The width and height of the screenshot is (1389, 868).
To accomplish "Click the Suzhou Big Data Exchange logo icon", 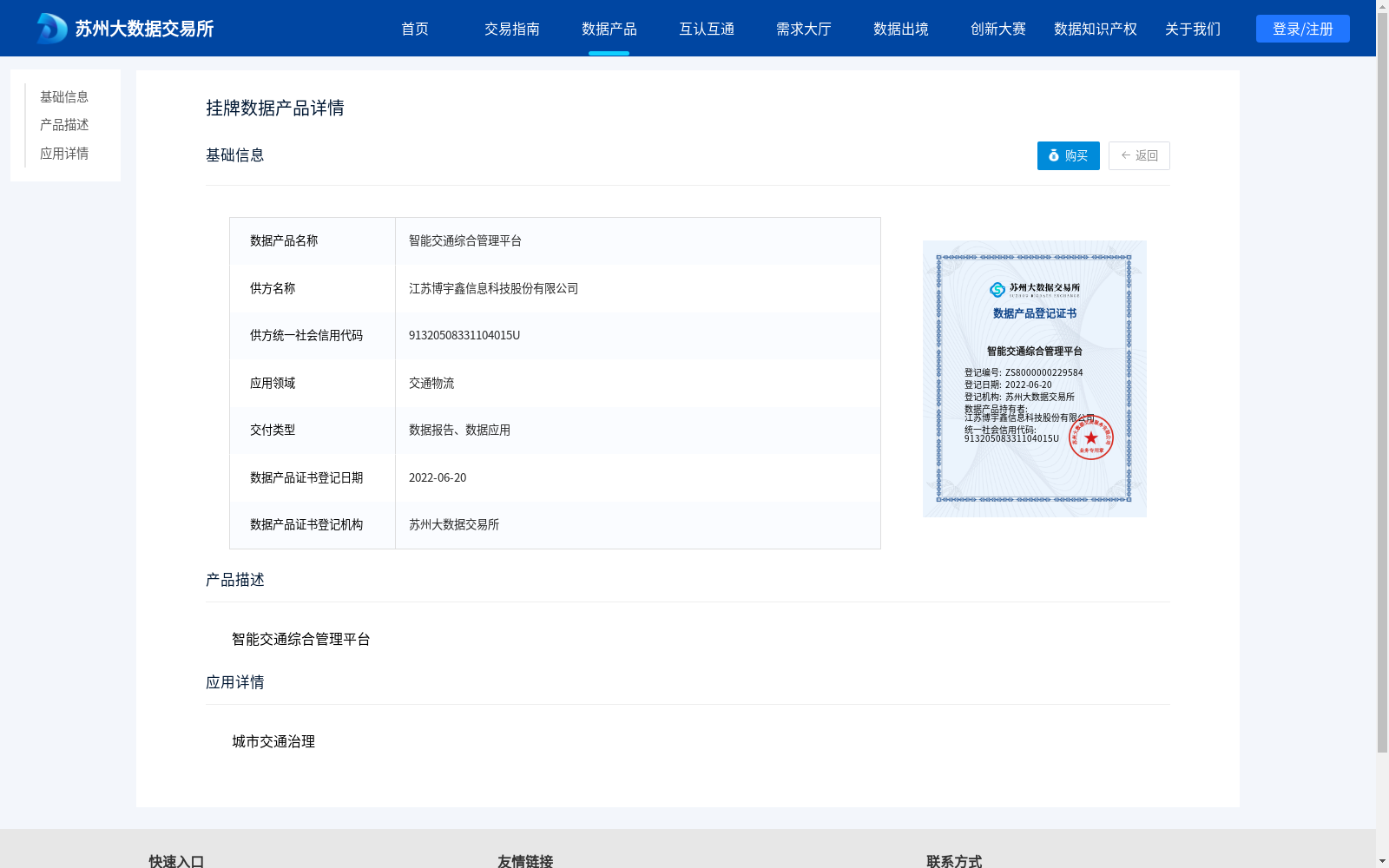I will click(x=51, y=29).
